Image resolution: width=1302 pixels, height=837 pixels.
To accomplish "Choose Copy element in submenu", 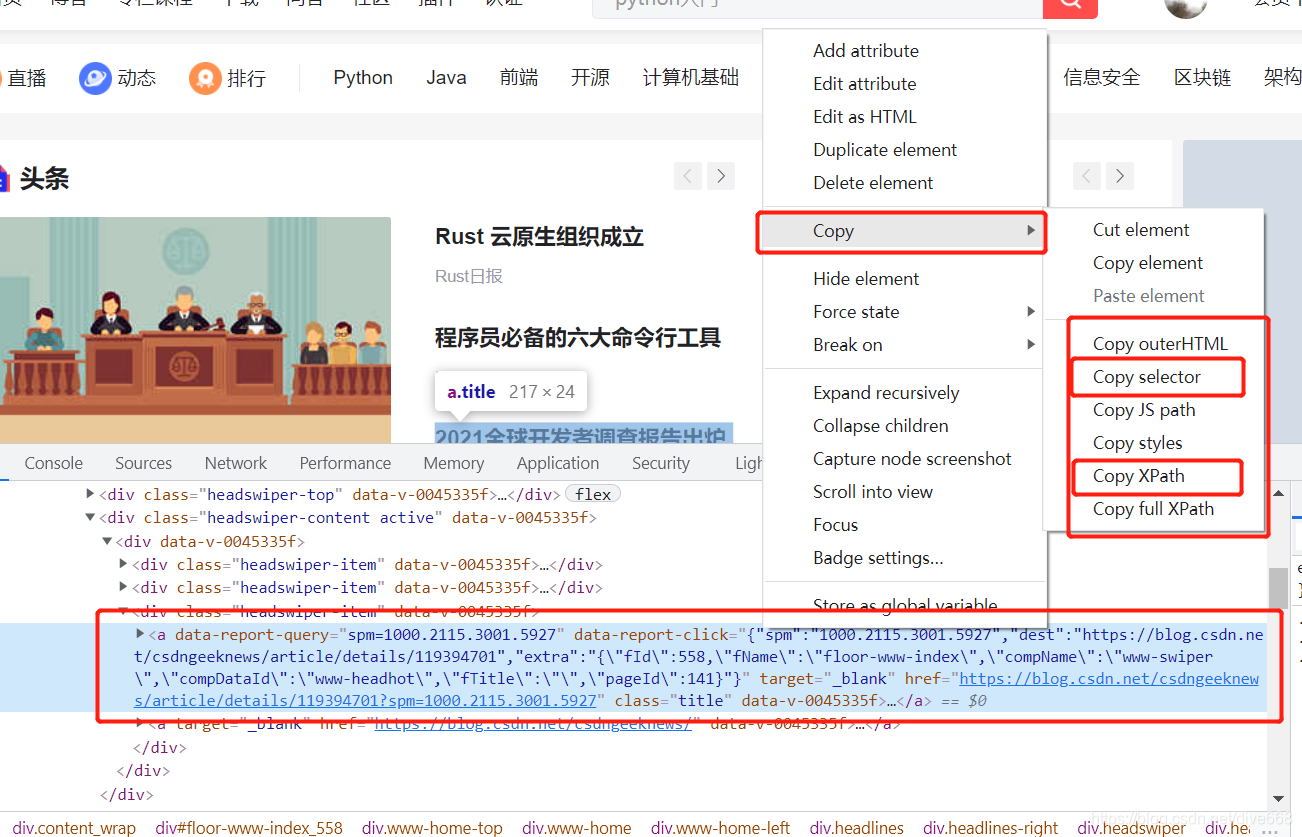I will [1148, 263].
